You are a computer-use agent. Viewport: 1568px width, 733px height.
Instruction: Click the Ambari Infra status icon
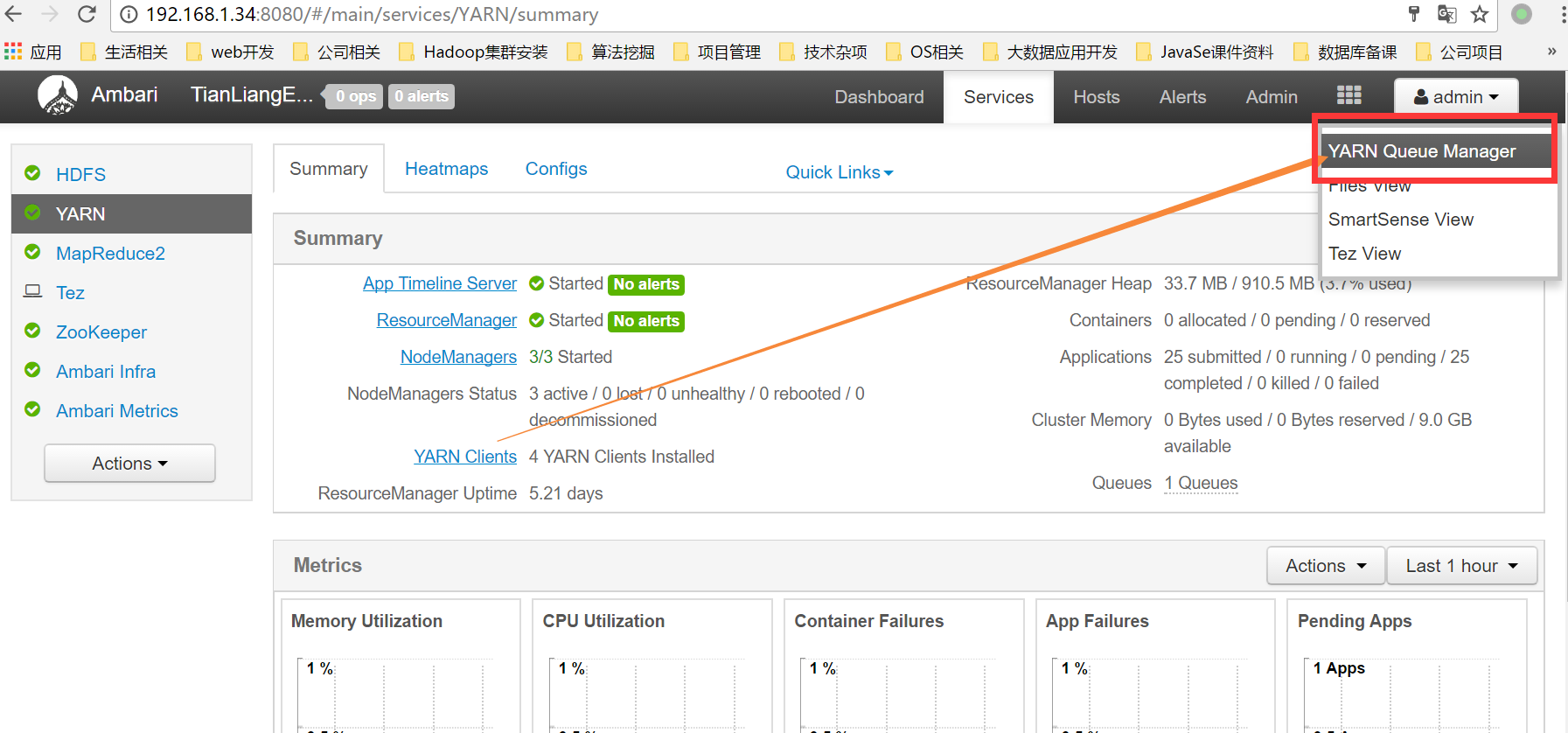point(32,370)
